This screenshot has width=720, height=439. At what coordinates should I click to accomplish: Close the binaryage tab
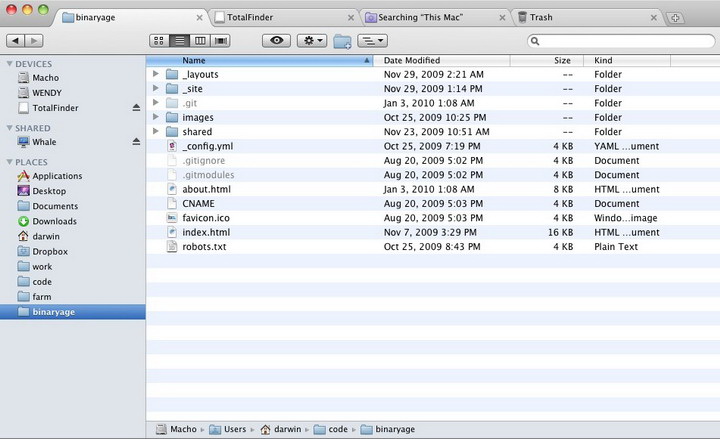pos(199,17)
